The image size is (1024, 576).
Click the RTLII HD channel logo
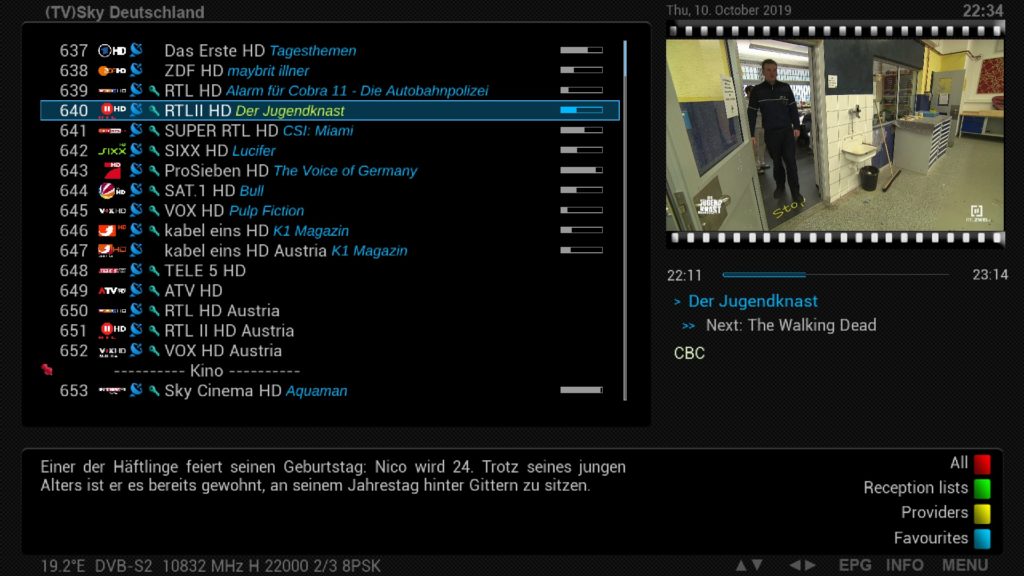(112, 110)
